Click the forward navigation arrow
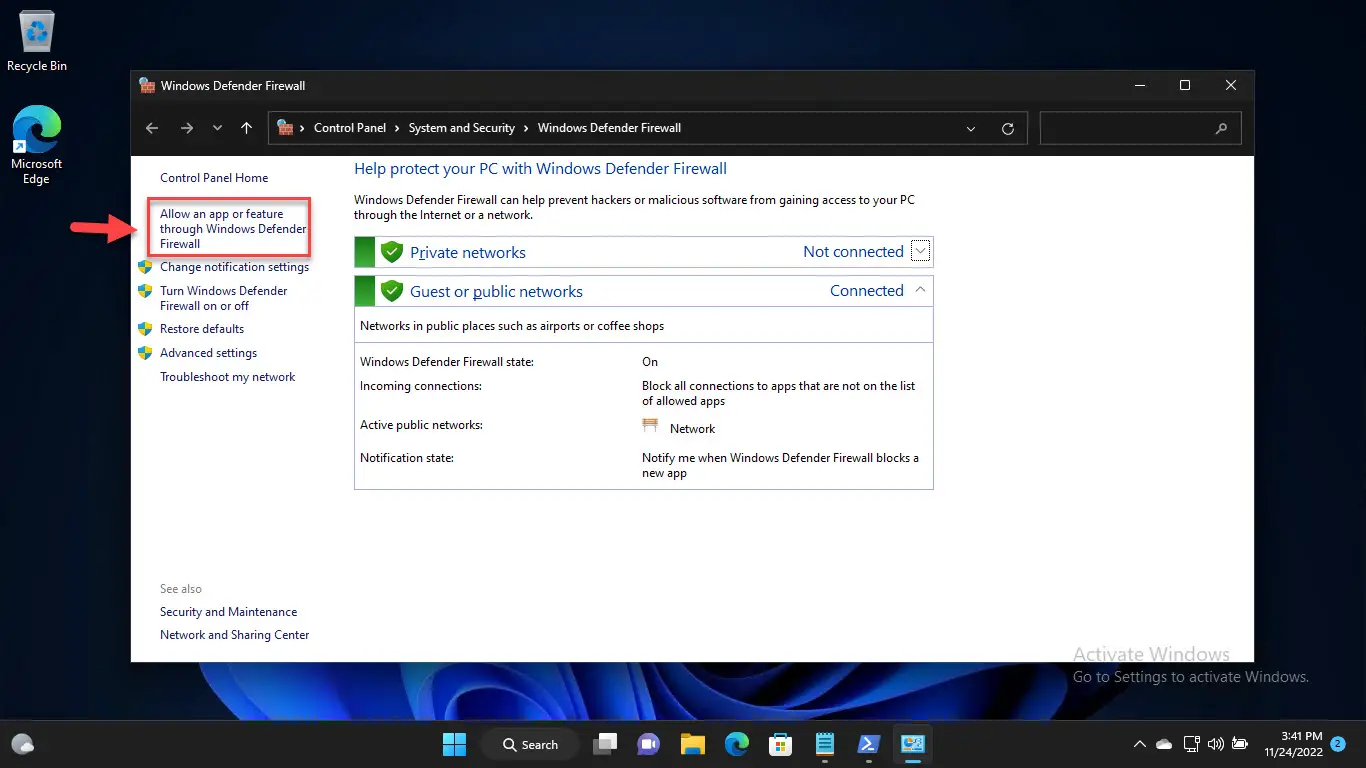Viewport: 1366px width, 768px height. [186, 128]
